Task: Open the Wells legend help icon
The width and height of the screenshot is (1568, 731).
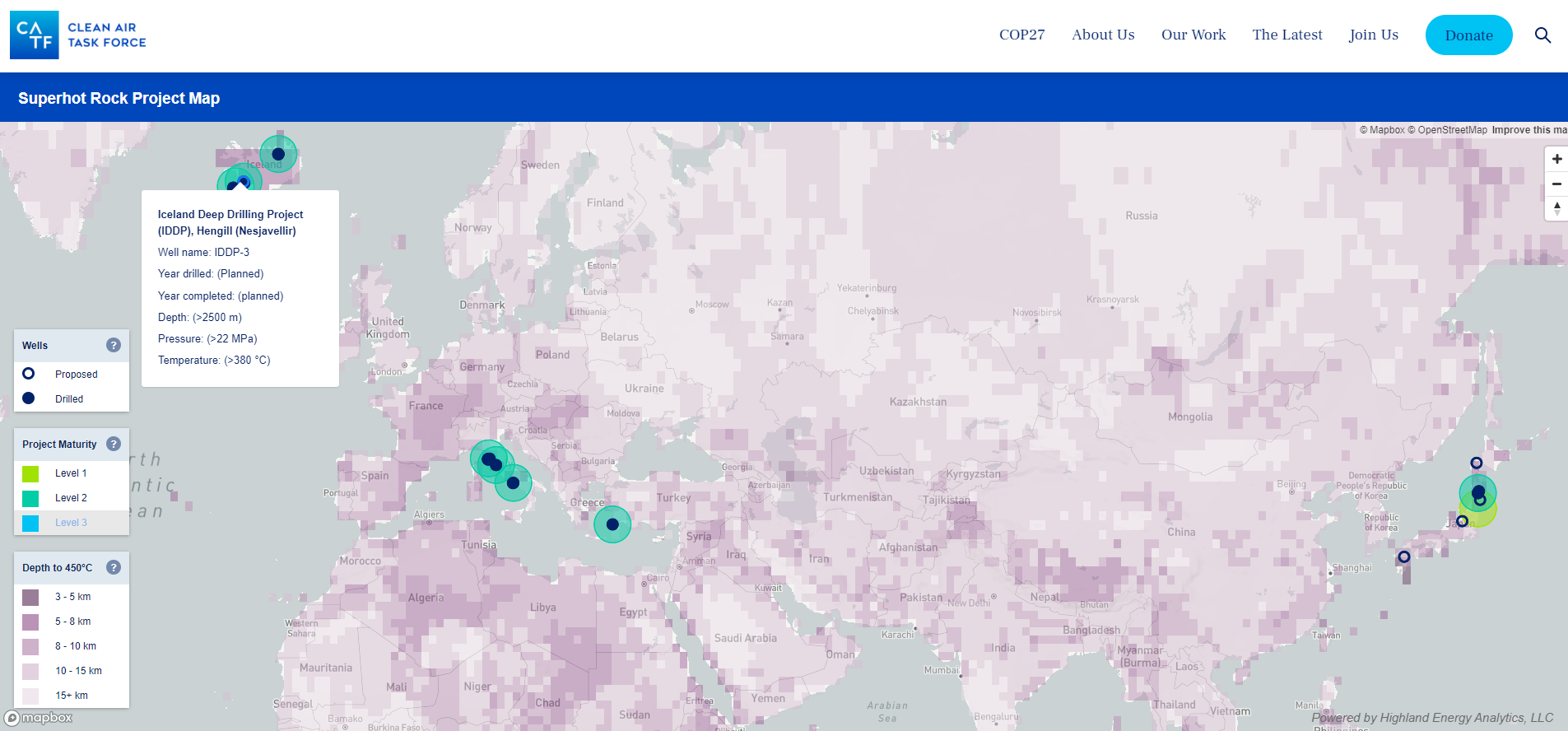Action: tap(114, 345)
